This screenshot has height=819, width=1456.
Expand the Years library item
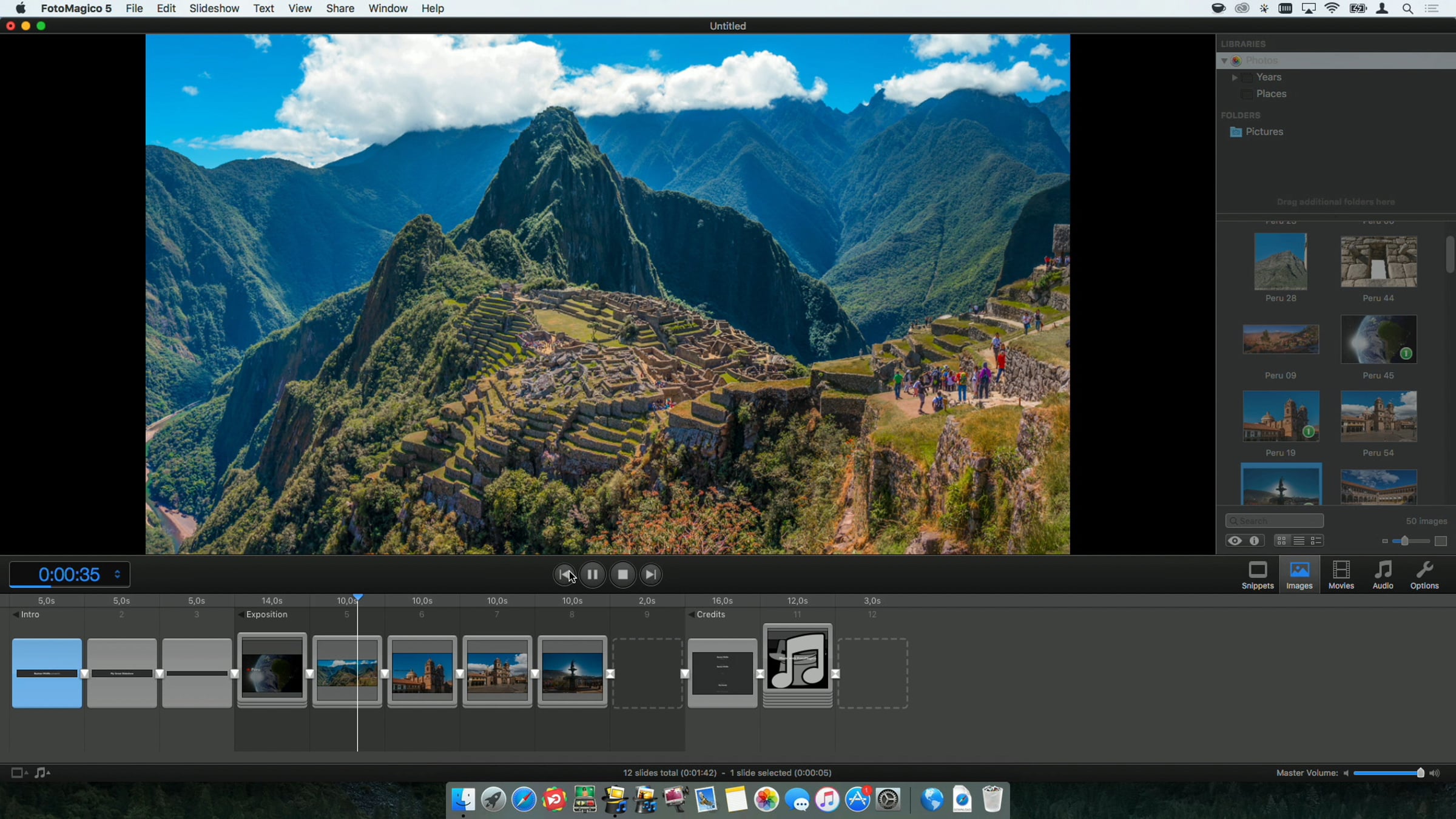click(x=1235, y=78)
